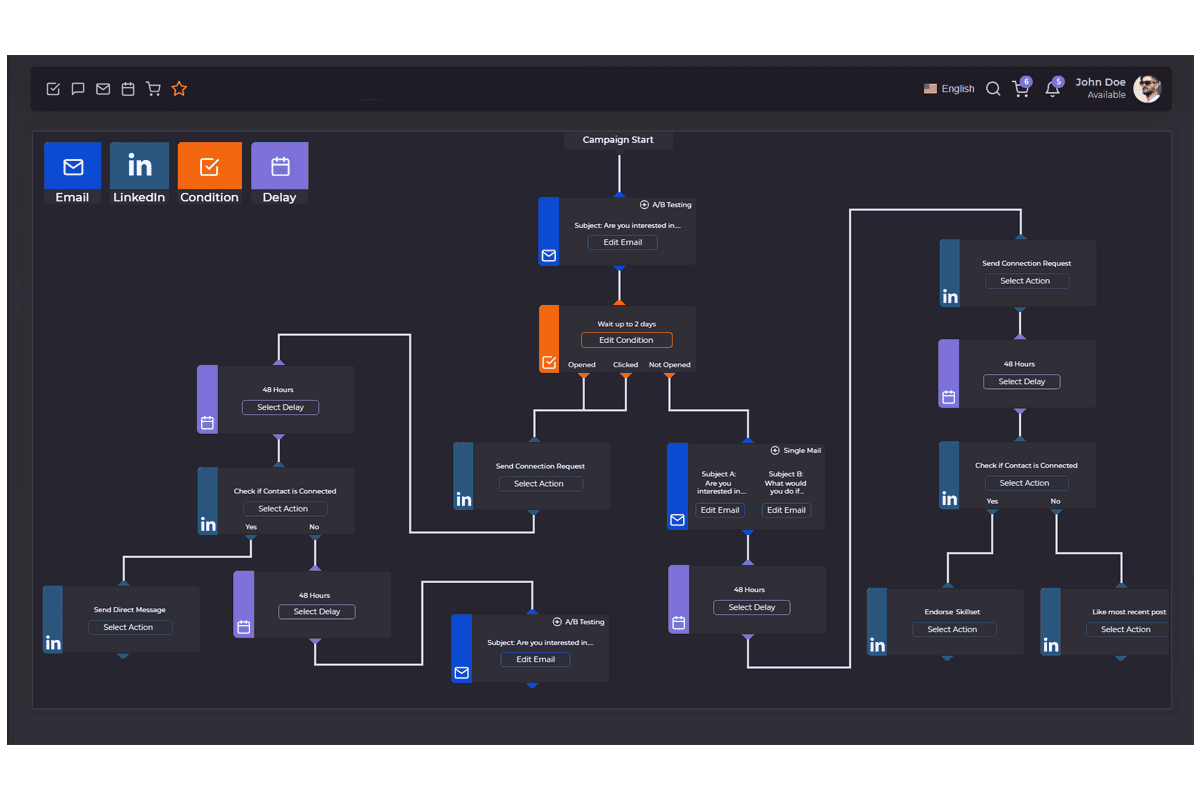Open Select Action on Send Direct Message node
Viewport: 1200px width, 800px height.
pyautogui.click(x=128, y=628)
